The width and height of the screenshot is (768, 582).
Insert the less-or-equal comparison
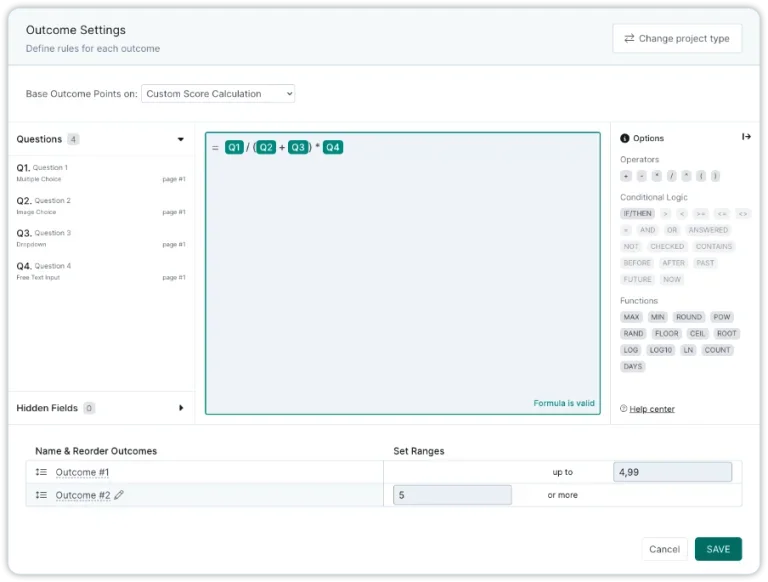click(x=722, y=214)
